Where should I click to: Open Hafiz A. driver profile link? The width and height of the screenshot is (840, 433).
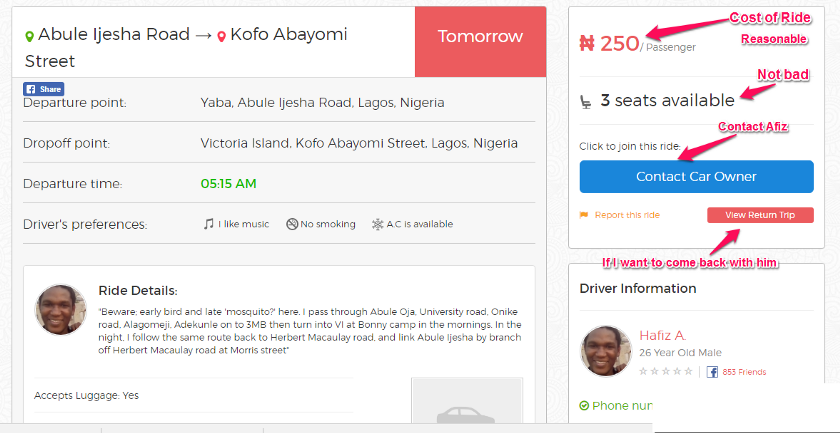[x=663, y=335]
